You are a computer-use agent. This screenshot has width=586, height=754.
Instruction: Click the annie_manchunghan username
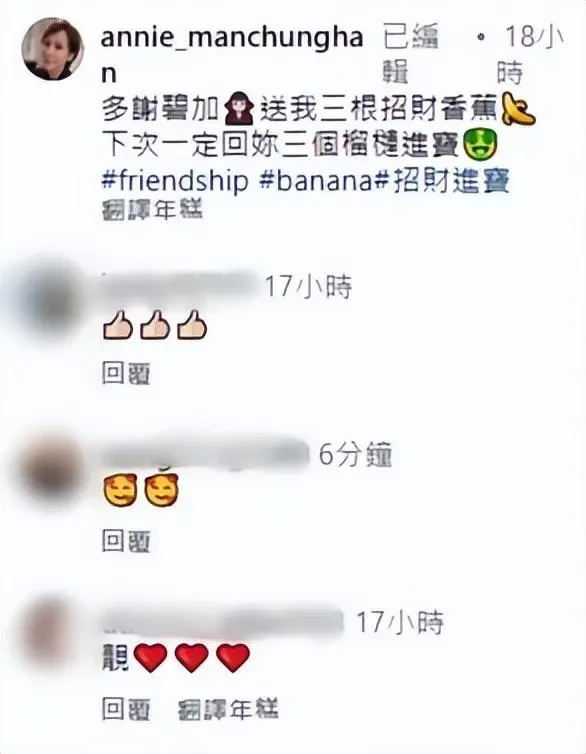(x=232, y=53)
